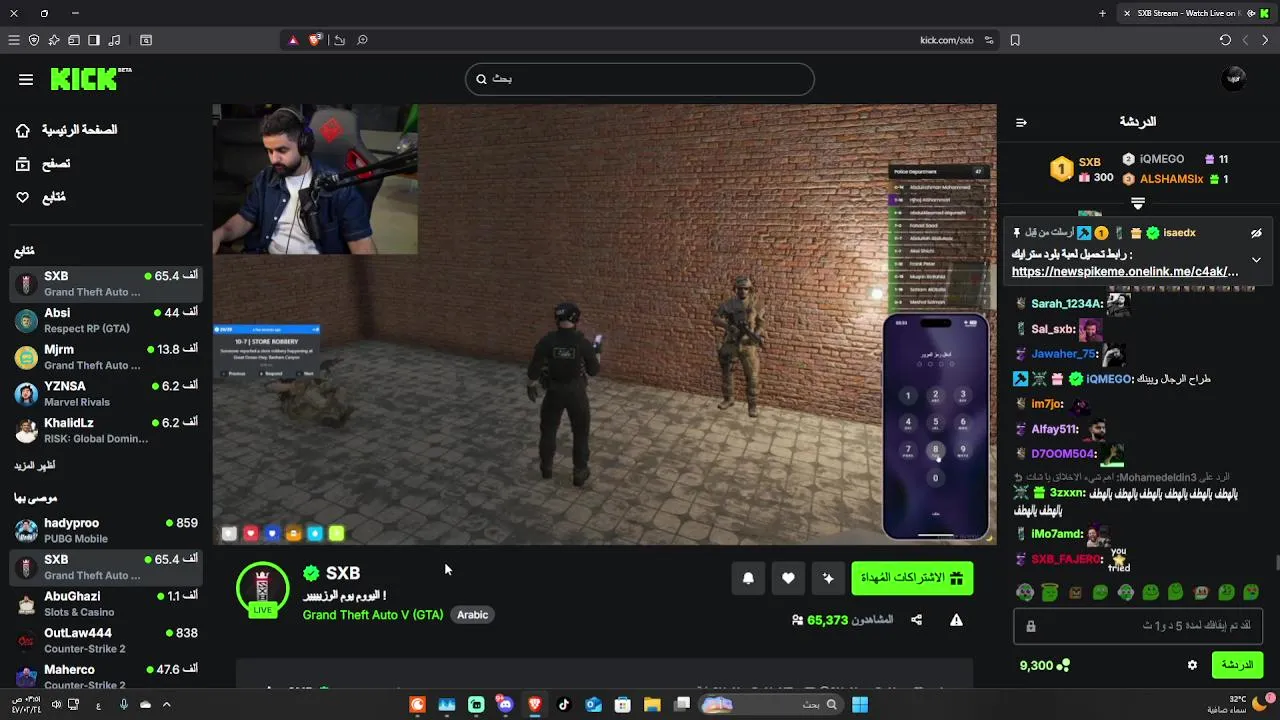Hide the pinned message with the eye icon
The image size is (1280, 720).
pyautogui.click(x=1256, y=233)
